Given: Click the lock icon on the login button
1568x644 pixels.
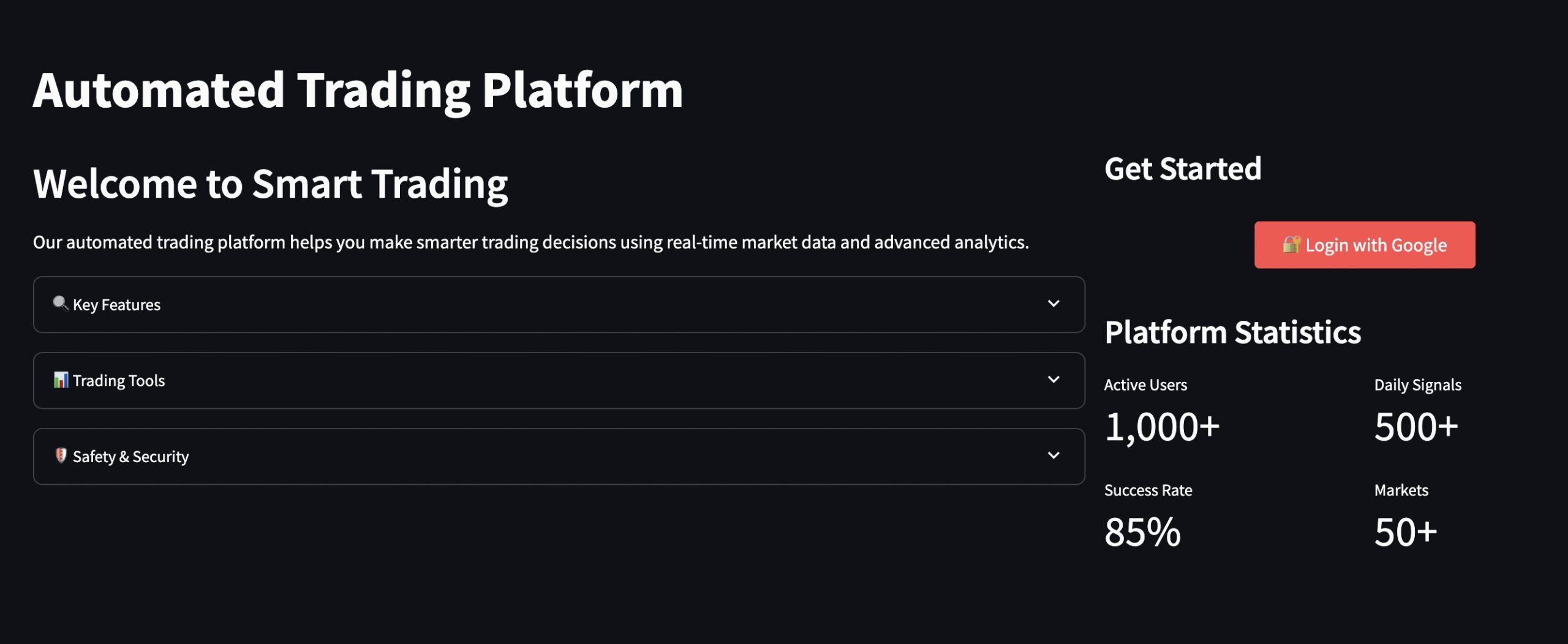Looking at the screenshot, I should [x=1292, y=244].
